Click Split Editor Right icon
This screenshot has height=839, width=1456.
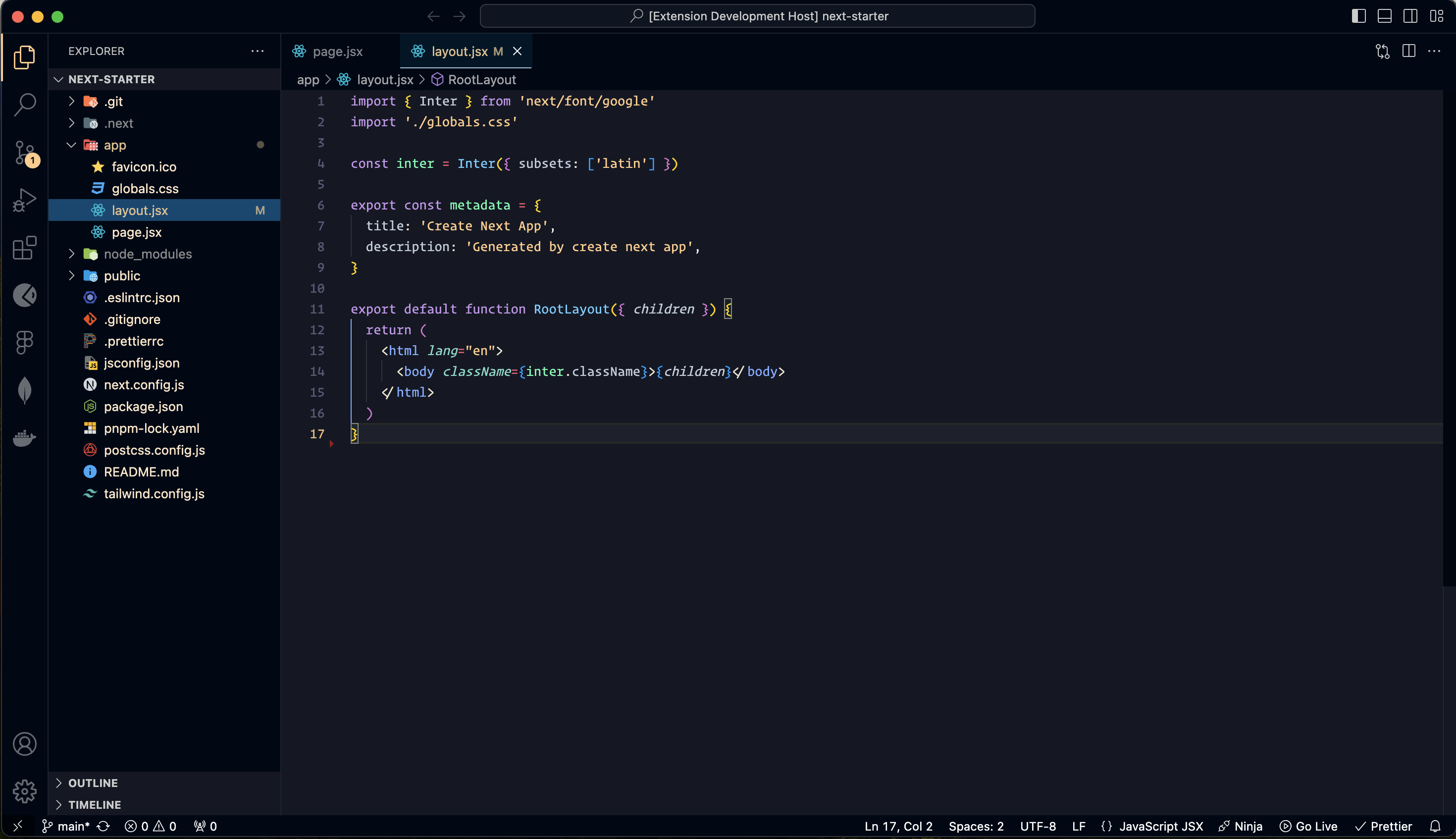pyautogui.click(x=1408, y=52)
